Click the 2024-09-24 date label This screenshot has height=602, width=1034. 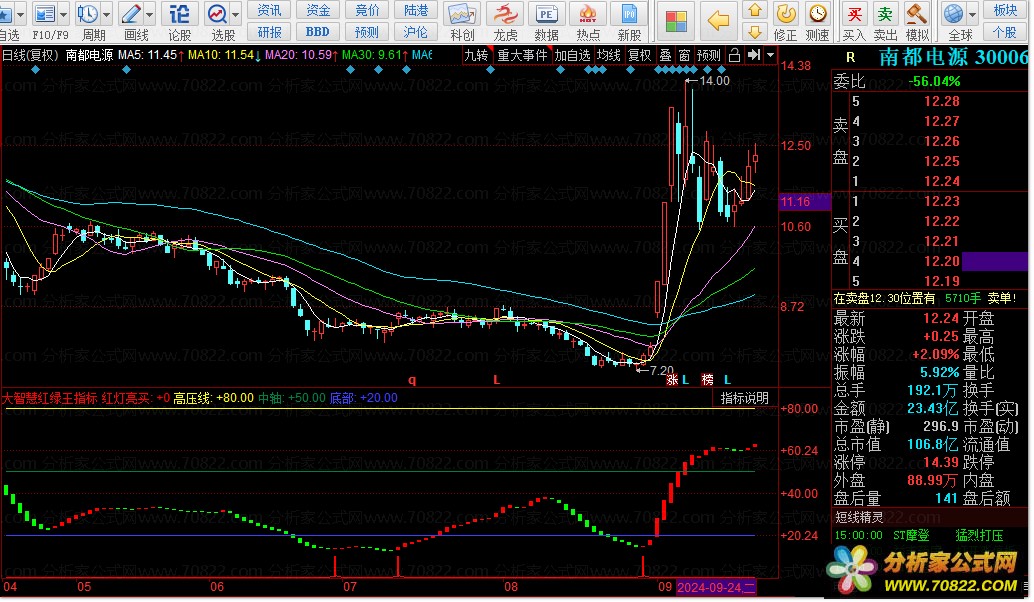(x=716, y=587)
